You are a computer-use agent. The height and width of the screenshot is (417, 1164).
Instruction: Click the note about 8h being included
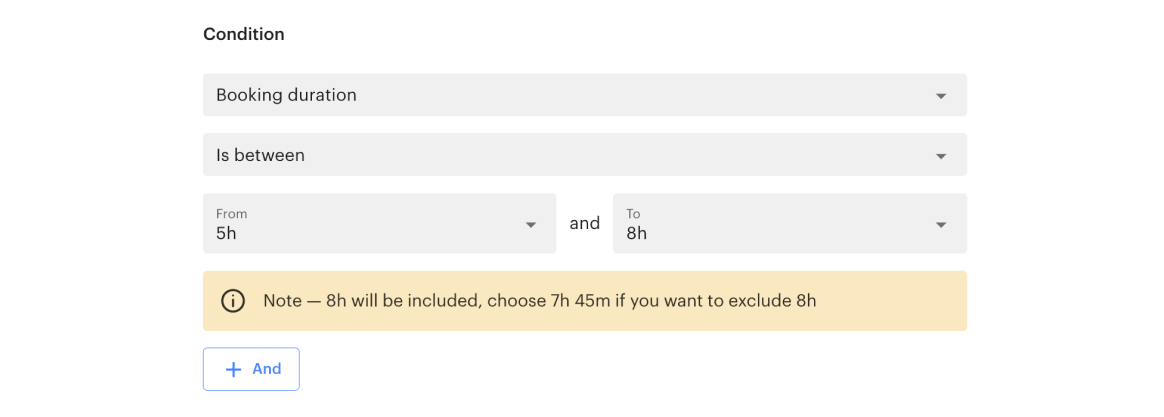coord(540,301)
